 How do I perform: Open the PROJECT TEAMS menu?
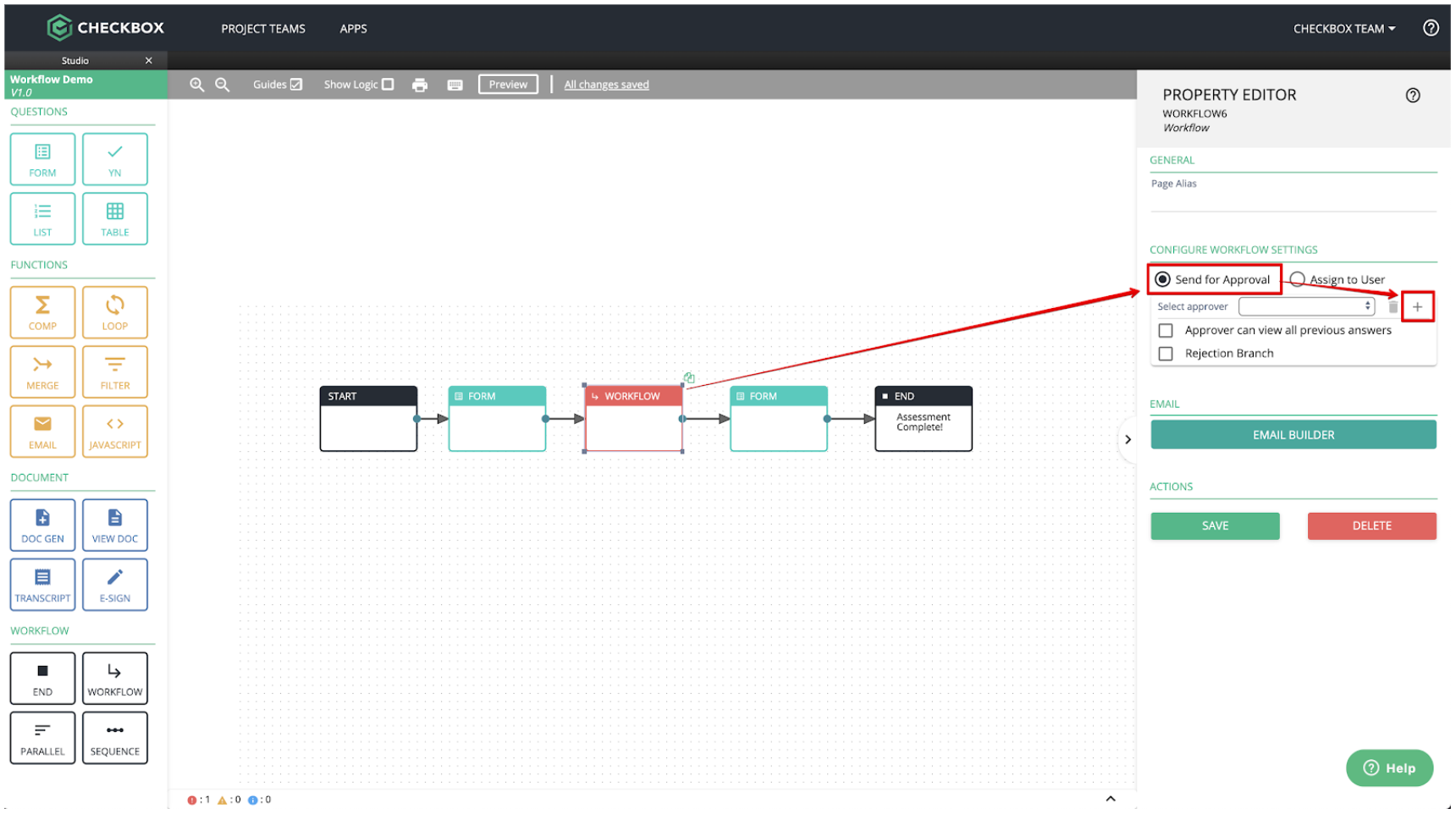coord(263,29)
